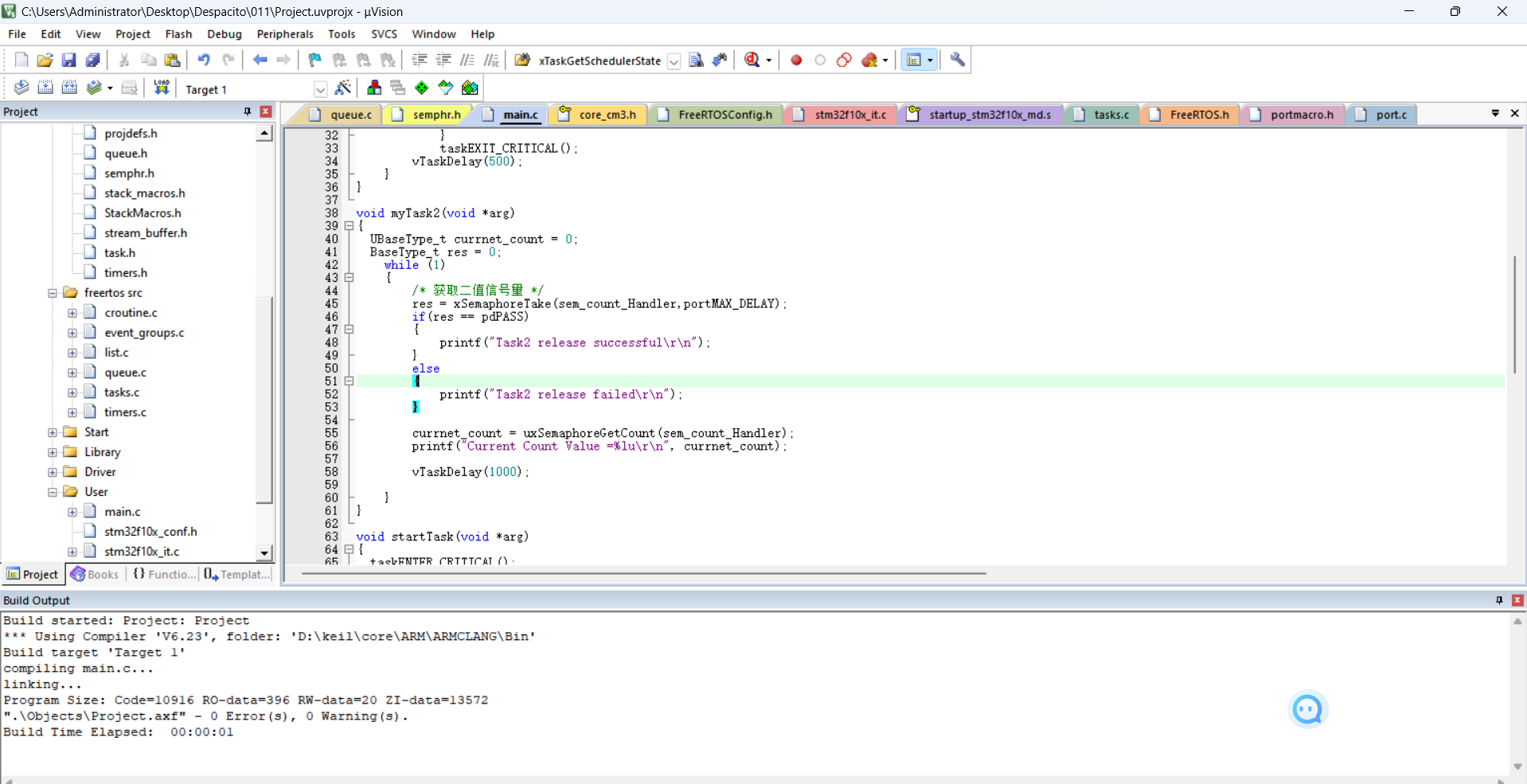This screenshot has height=784, width=1527.
Task: Open the Debug menu
Action: pyautogui.click(x=225, y=34)
